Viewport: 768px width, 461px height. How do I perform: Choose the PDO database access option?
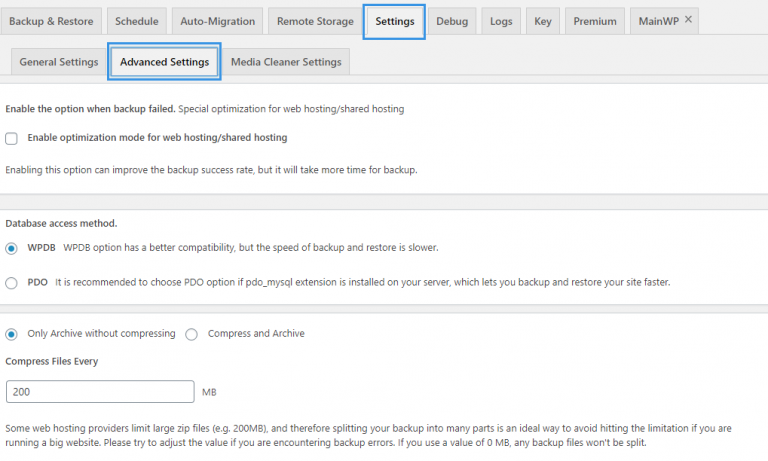click(12, 283)
